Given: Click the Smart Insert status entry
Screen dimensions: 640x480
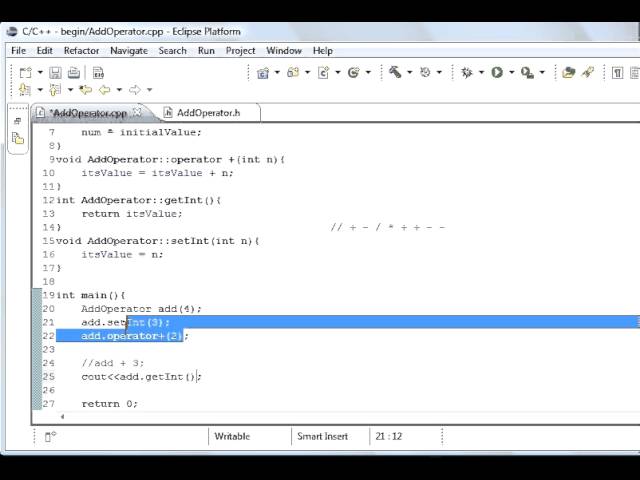Looking at the screenshot, I should point(322,436).
